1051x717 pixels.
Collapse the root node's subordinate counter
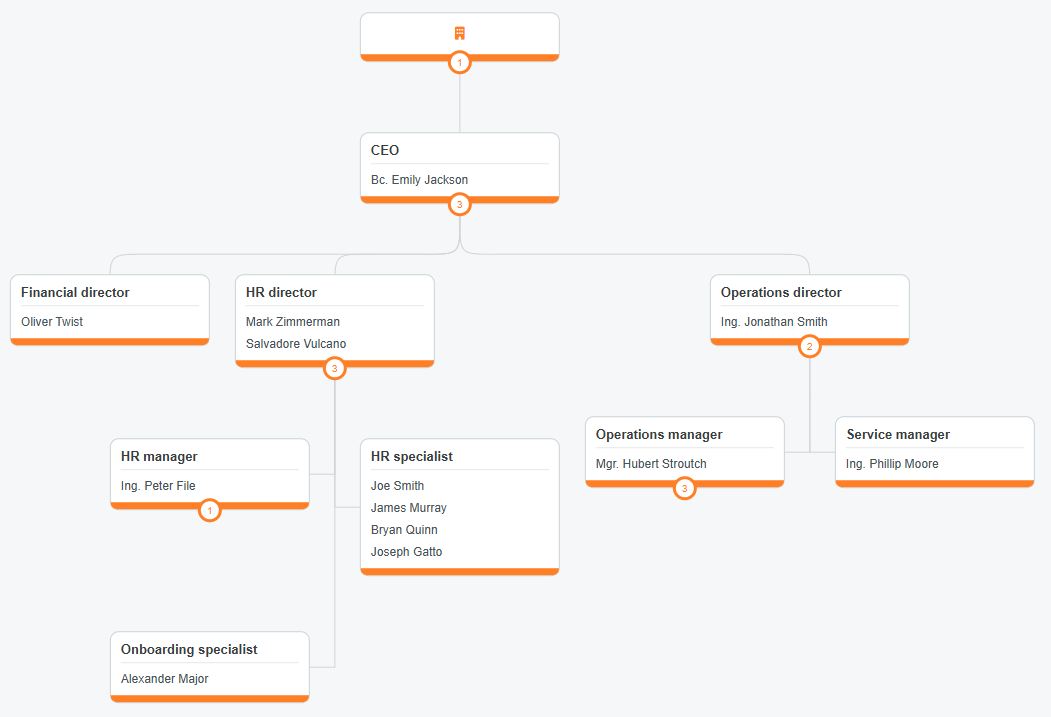[460, 62]
